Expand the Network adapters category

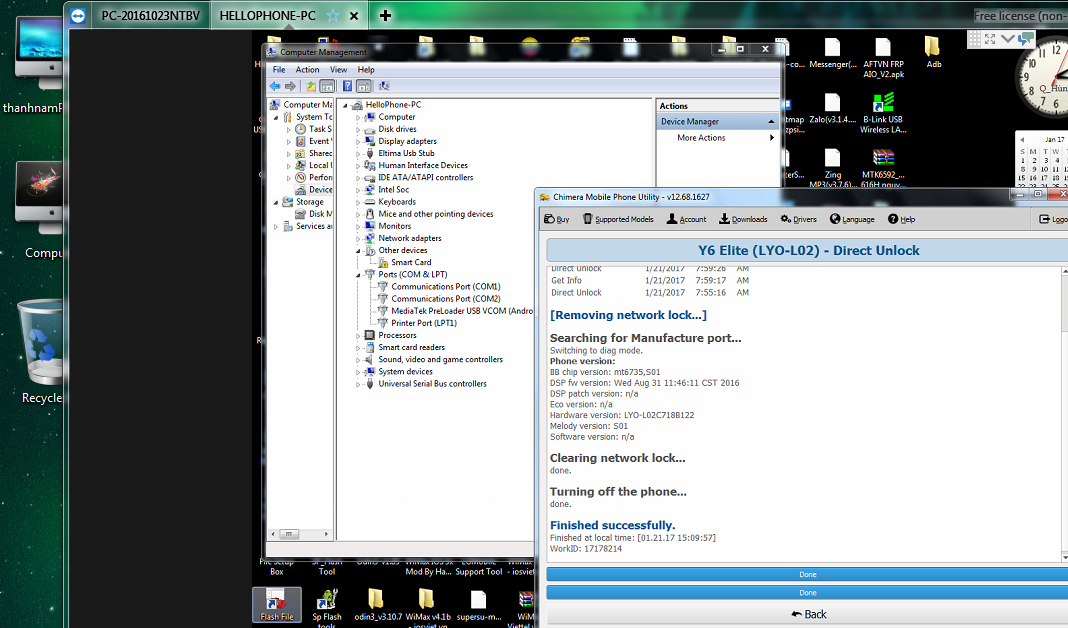358,239
